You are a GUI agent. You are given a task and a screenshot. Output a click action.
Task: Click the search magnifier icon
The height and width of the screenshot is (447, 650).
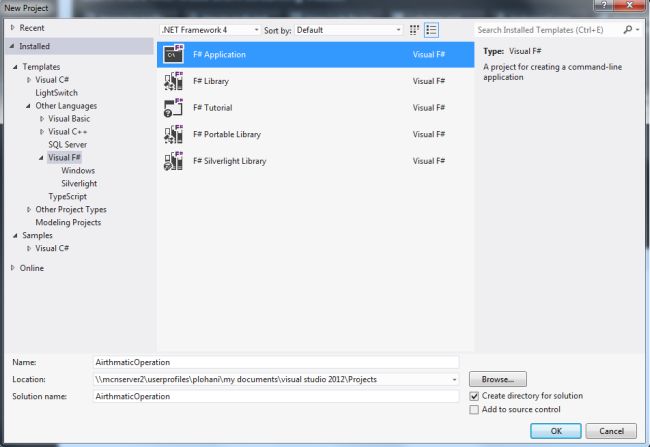point(628,29)
